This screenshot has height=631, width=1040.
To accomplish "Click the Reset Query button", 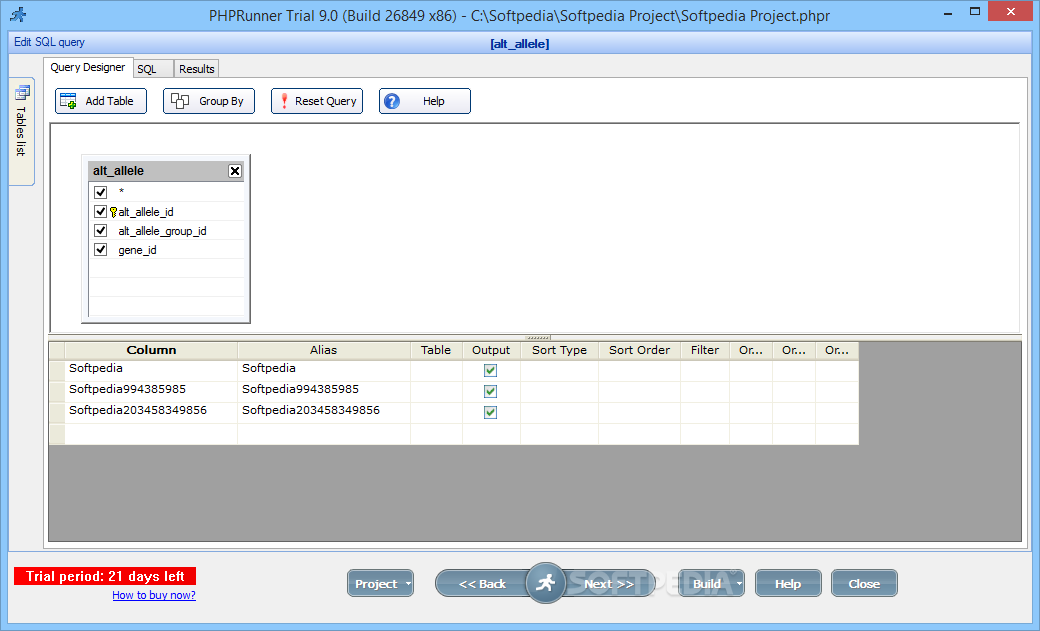I will (317, 101).
